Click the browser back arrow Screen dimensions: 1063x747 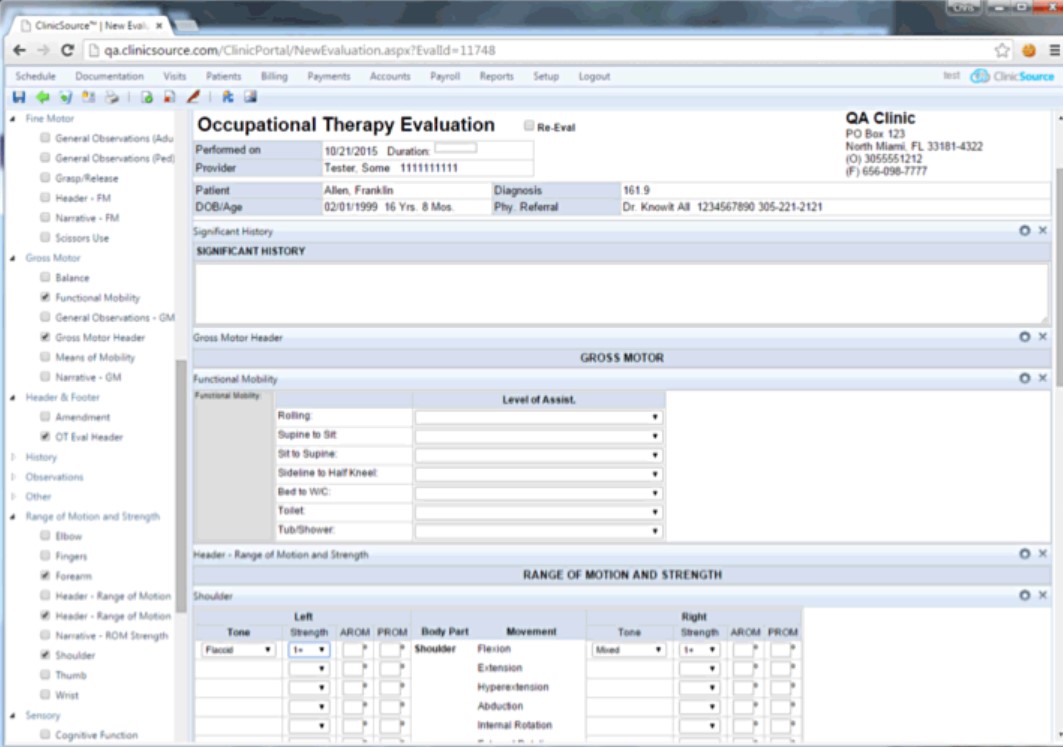pyautogui.click(x=20, y=50)
